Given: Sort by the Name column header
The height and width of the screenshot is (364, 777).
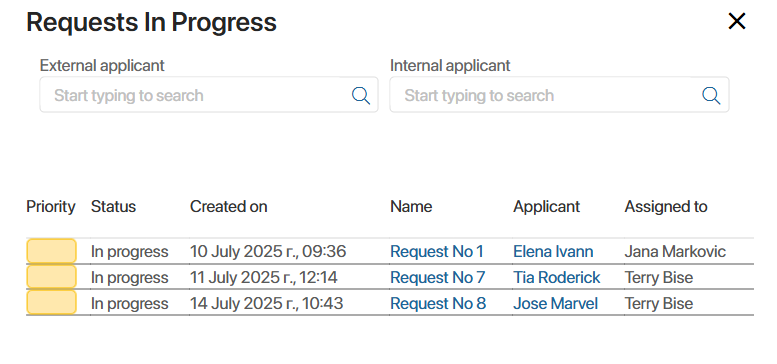Looking at the screenshot, I should (411, 207).
